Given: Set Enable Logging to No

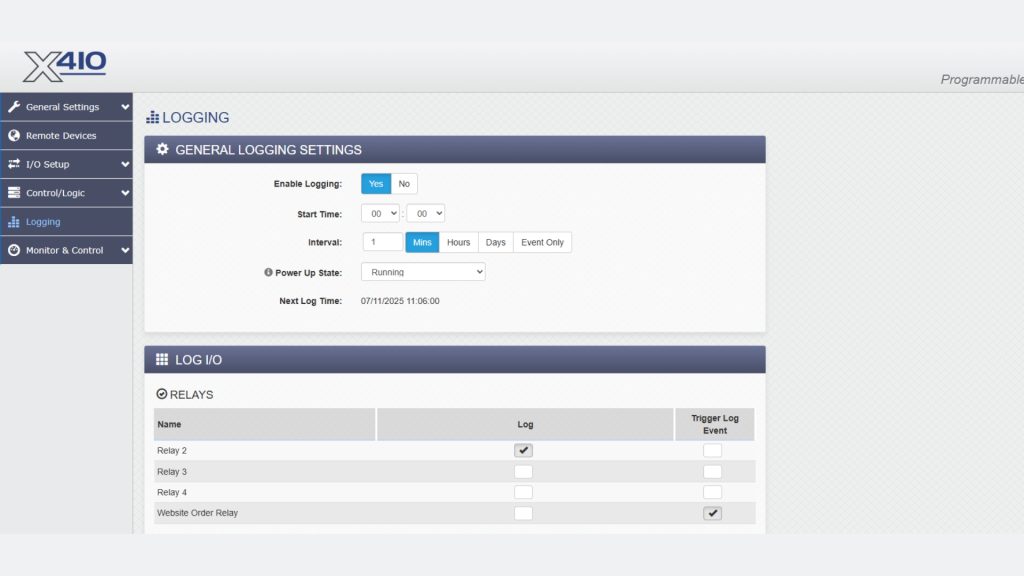Looking at the screenshot, I should (x=404, y=184).
